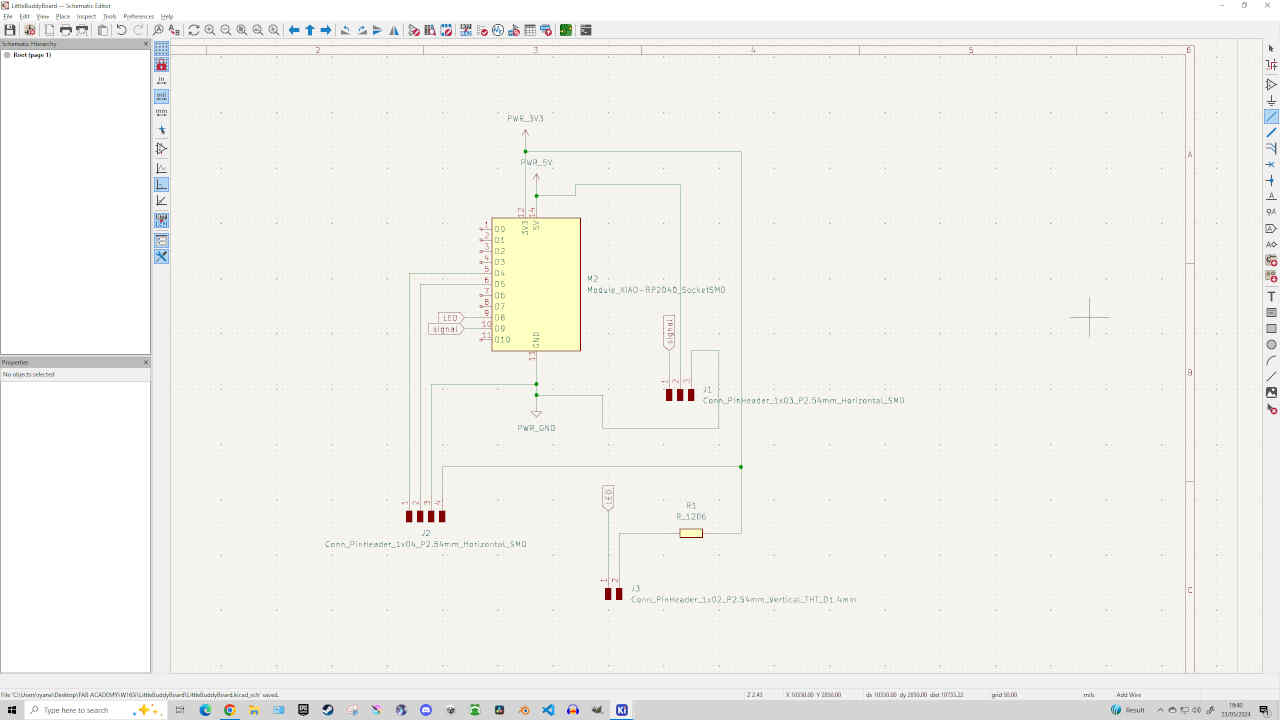Select the Add Power Symbol tool
This screenshot has height=720, width=1280.
click(1272, 101)
